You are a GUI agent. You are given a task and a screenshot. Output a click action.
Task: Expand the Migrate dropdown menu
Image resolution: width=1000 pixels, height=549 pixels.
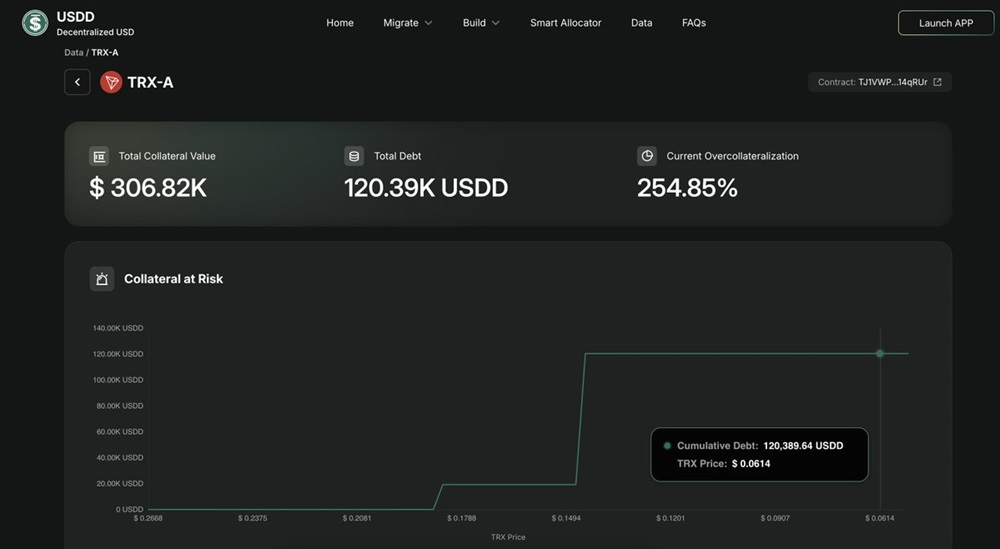[407, 23]
